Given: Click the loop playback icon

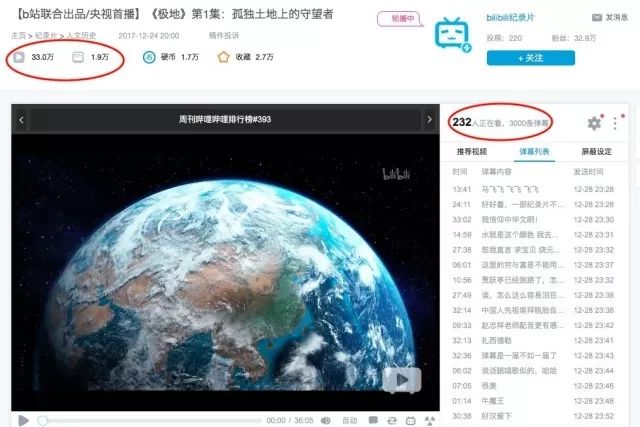Looking at the screenshot, I should point(392,420).
